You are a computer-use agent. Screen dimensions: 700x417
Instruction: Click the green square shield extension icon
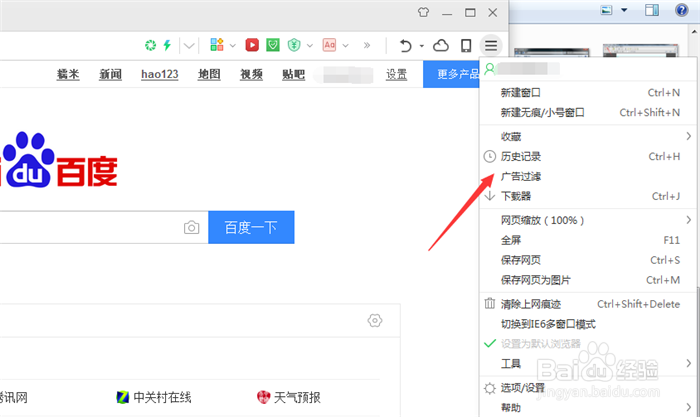(273, 45)
